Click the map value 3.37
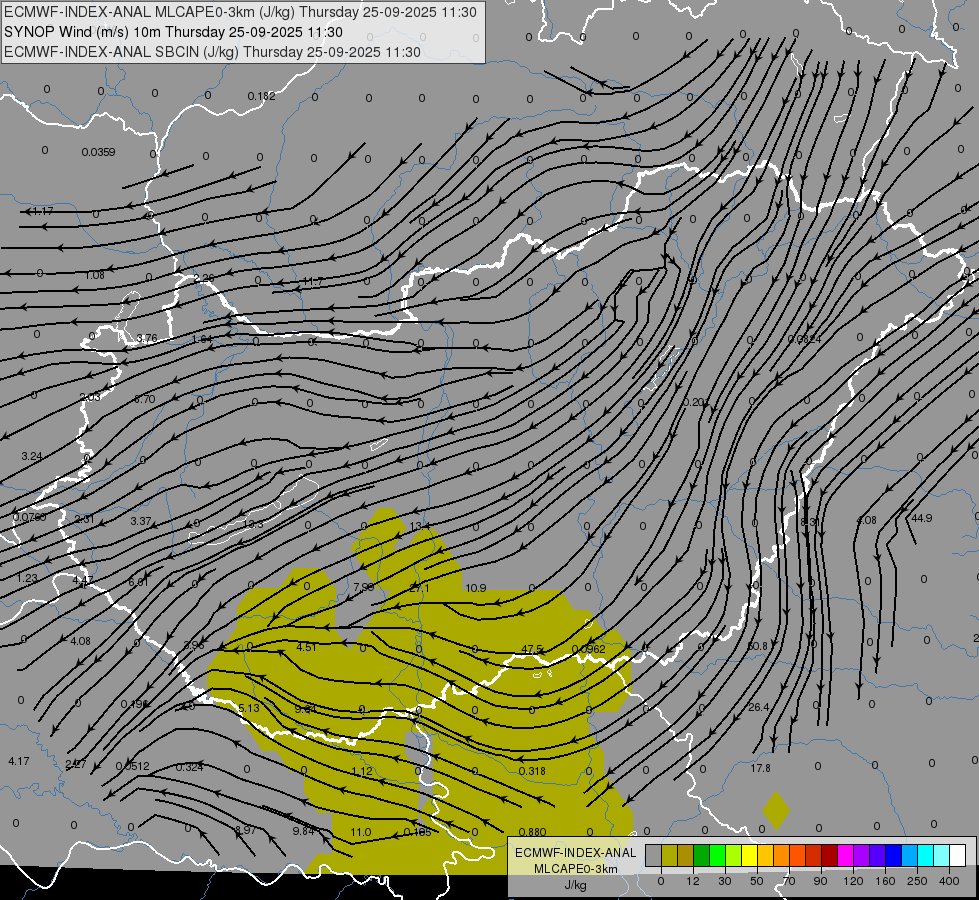Screen dimensions: 979x900 140,521
